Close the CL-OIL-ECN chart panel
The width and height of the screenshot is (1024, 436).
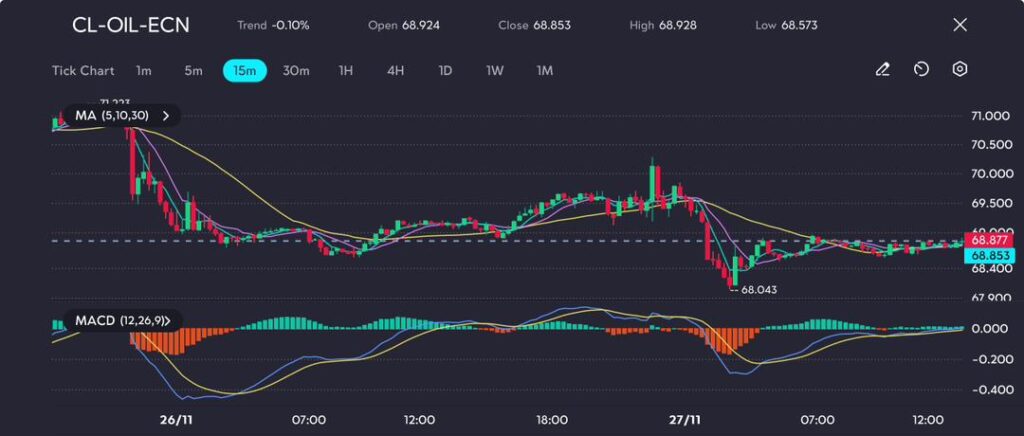pos(960,25)
